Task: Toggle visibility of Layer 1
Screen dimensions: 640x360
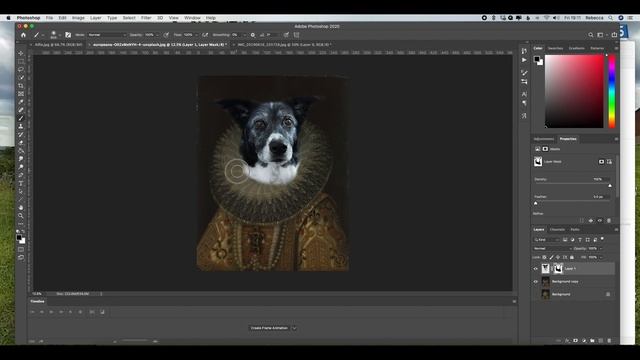Action: click(536, 269)
